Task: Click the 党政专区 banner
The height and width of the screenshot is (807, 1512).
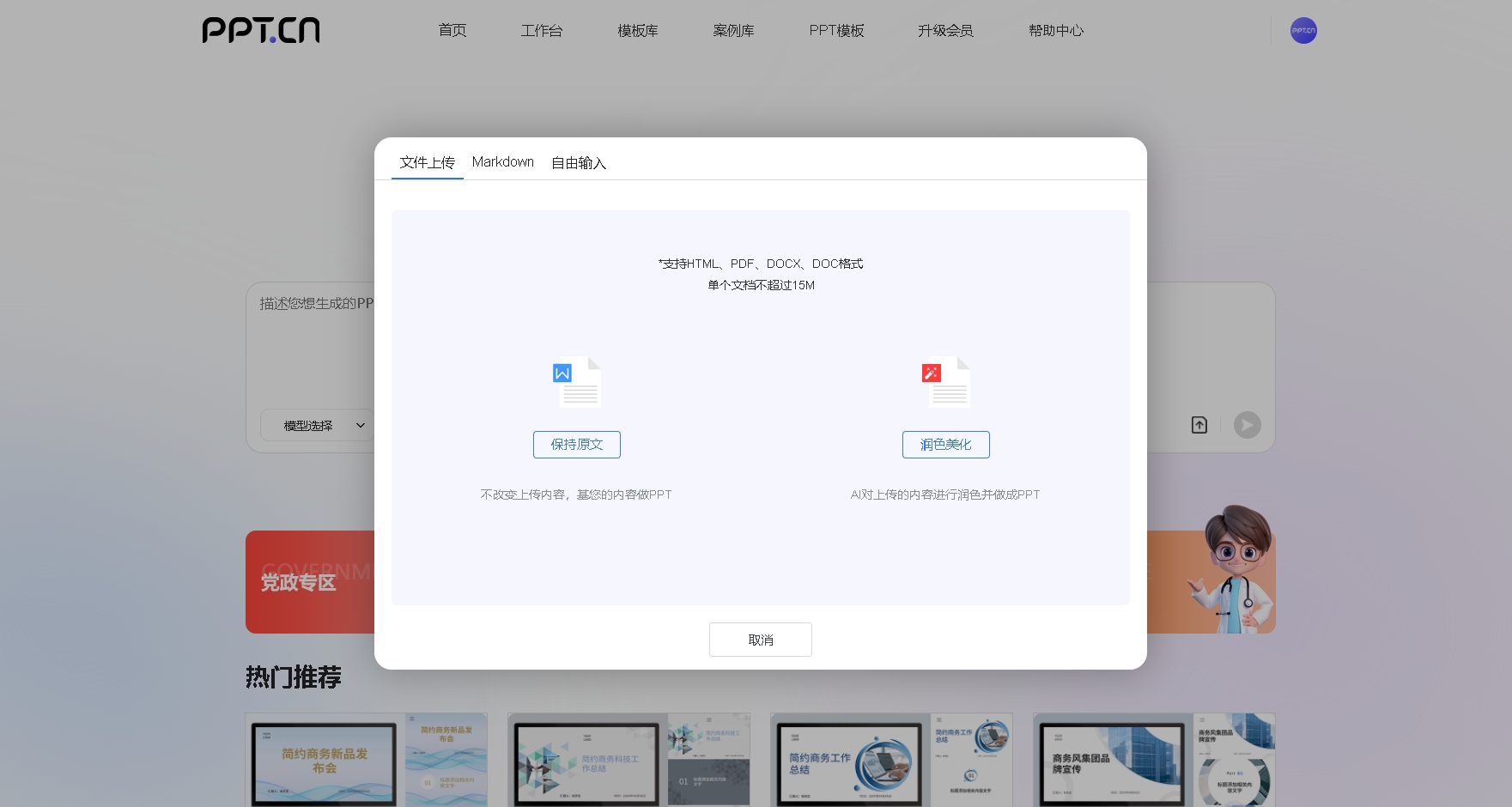Action: (x=309, y=582)
